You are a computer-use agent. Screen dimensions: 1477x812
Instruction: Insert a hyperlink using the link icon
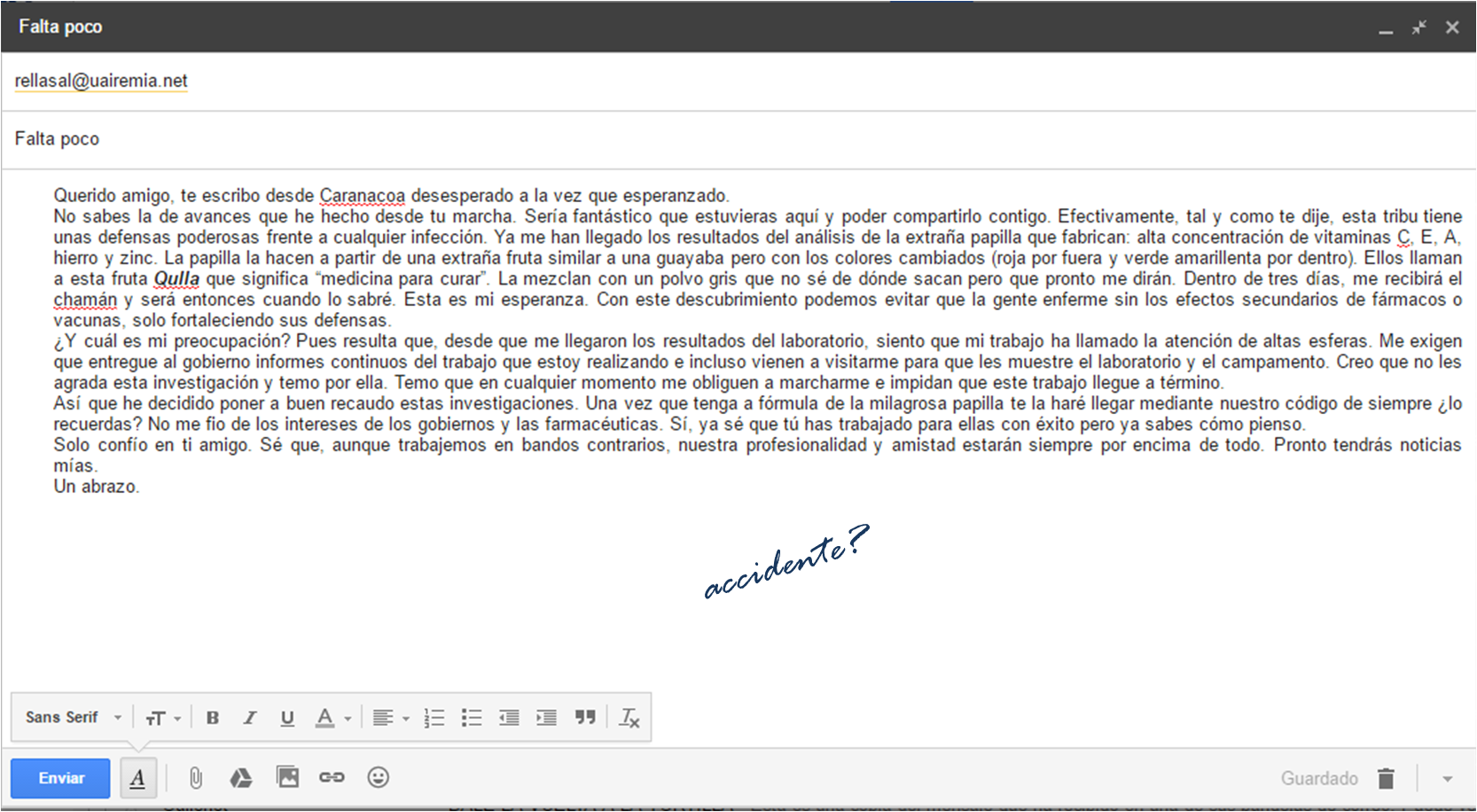(332, 777)
